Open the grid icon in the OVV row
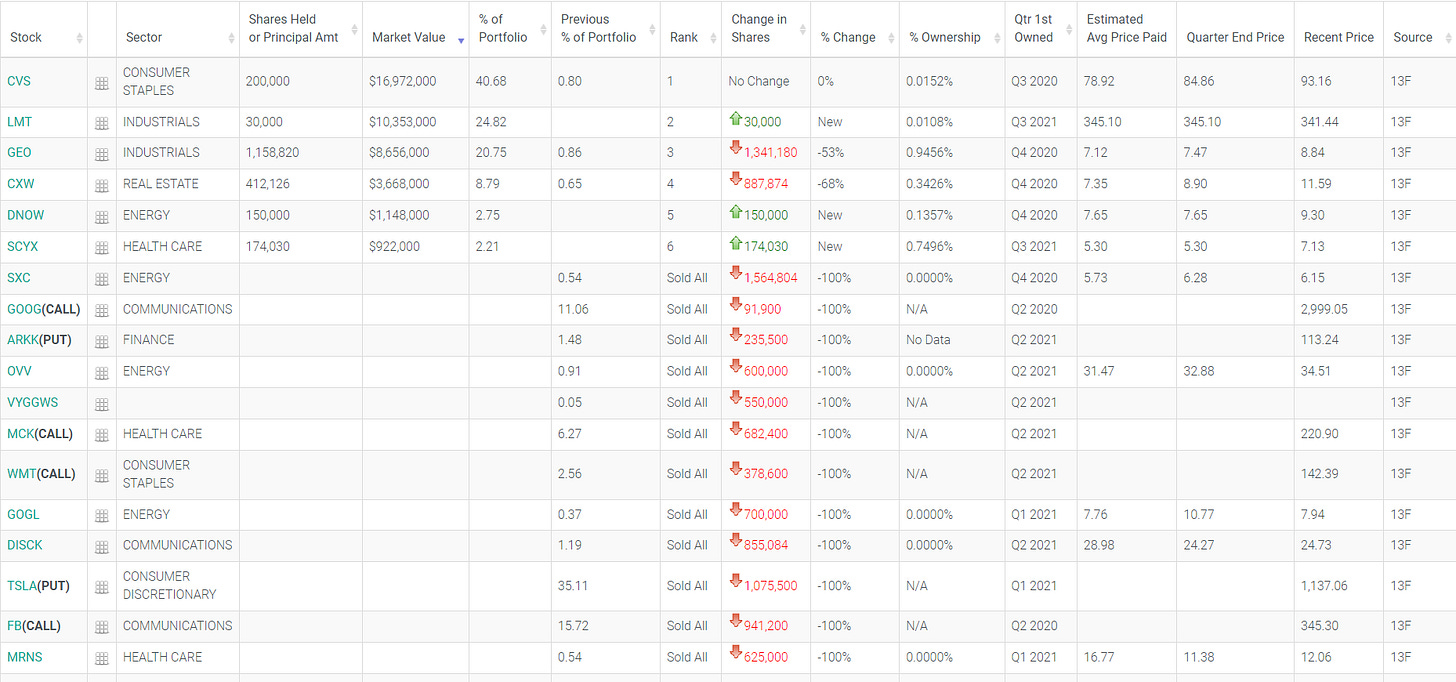This screenshot has height=682, width=1456. [102, 373]
